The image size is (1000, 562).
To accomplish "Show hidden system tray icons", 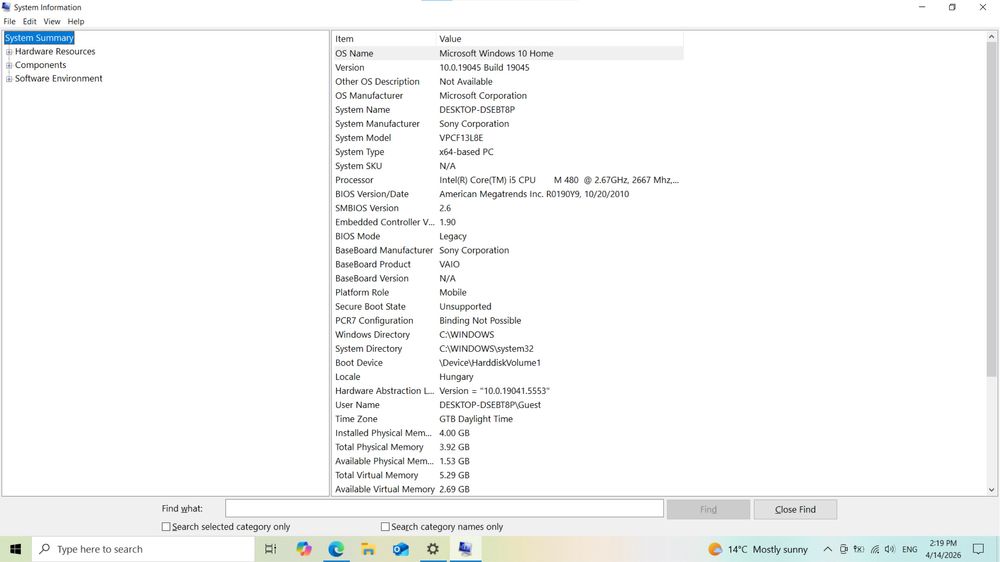I will [827, 549].
